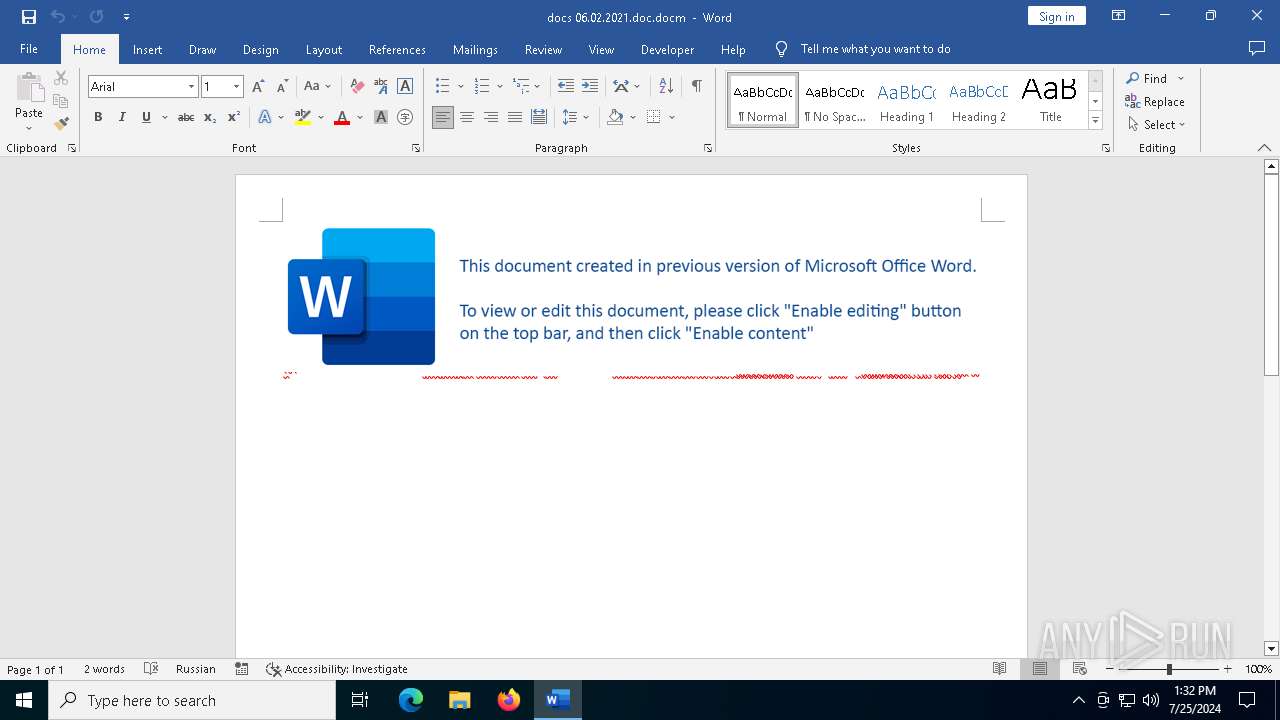Click the red font color swatch button

(342, 117)
